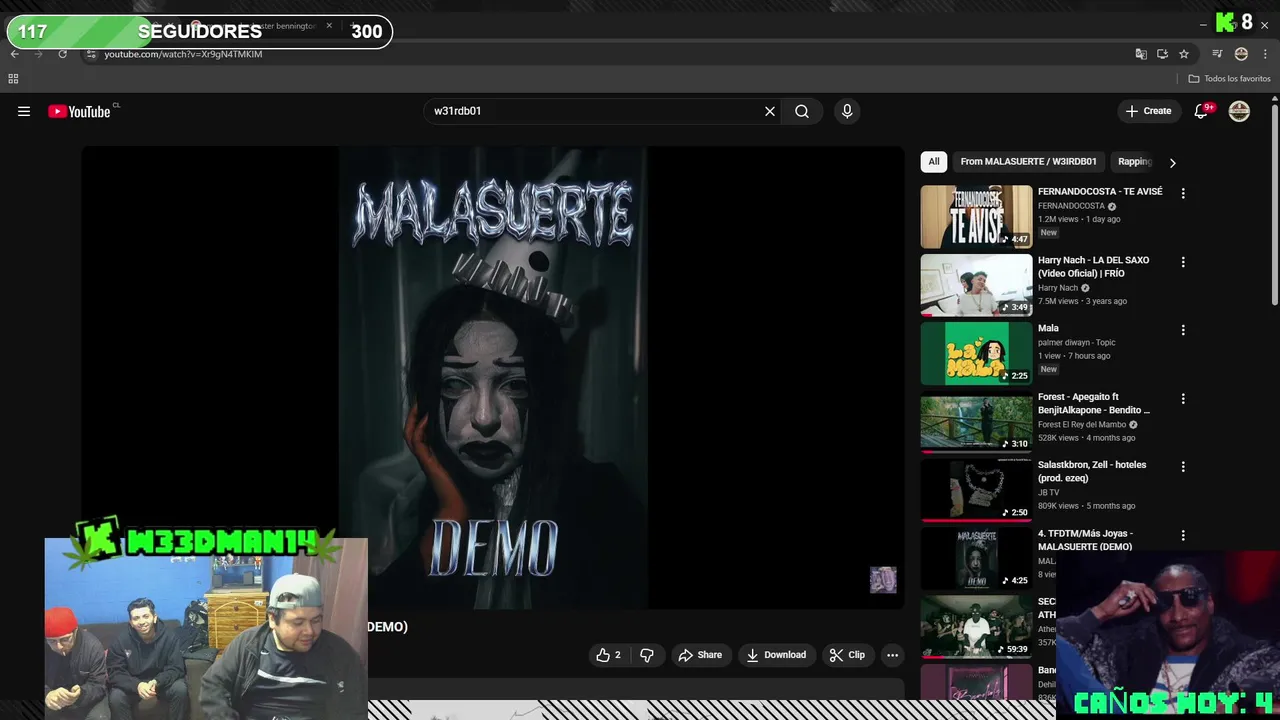
Task: Open the media control icon in browser toolbar
Action: (1217, 54)
